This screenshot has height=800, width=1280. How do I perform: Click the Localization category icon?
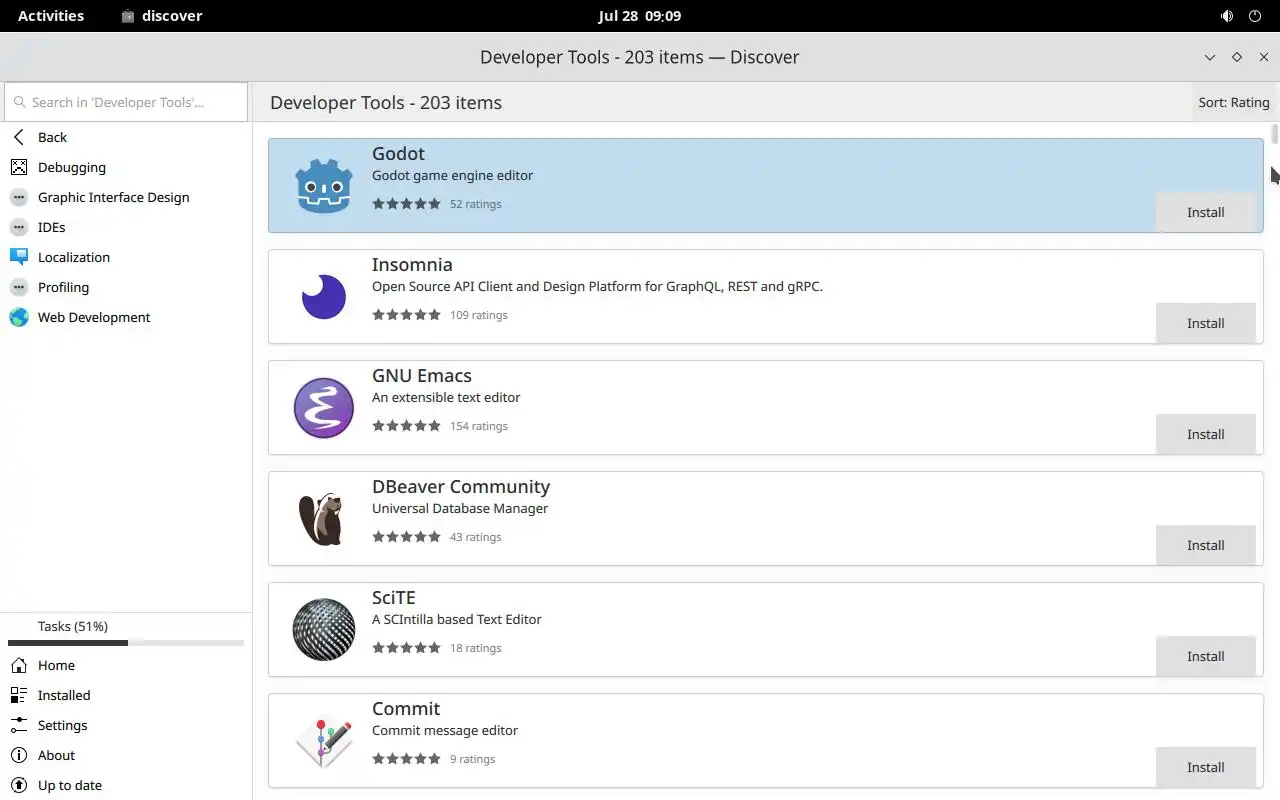[19, 257]
